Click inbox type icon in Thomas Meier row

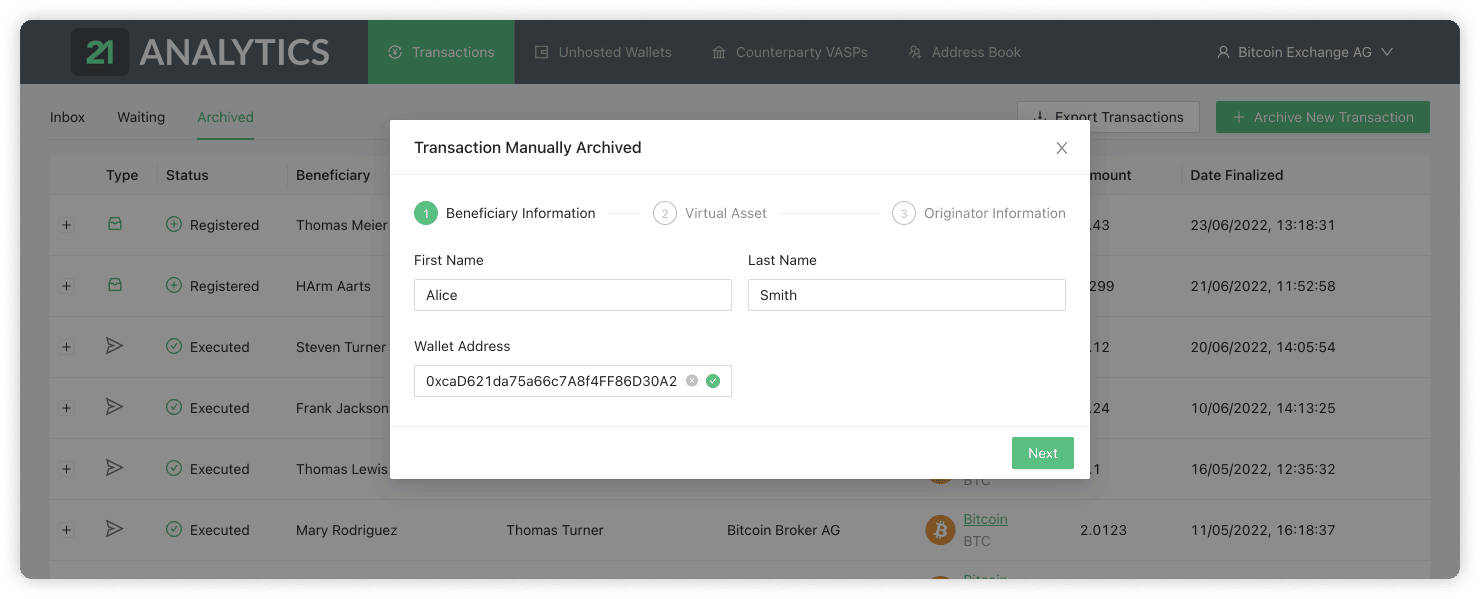(115, 225)
